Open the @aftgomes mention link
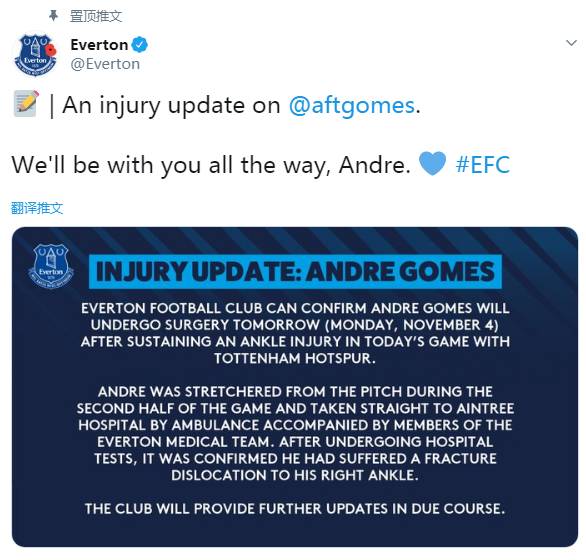Viewport: 586px width, 560px height. click(x=352, y=105)
